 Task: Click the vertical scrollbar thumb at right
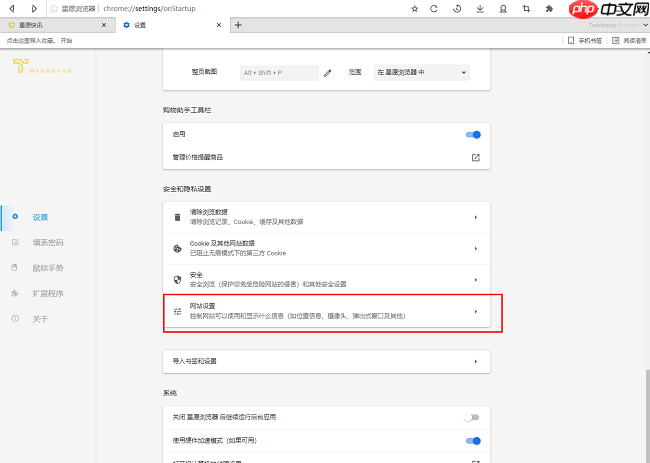point(647,415)
